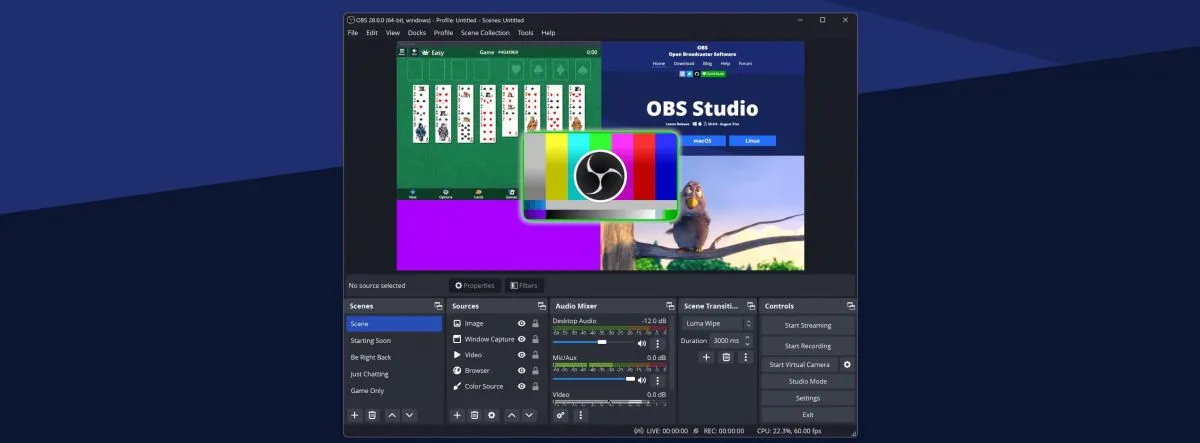Open the Edit menu

(372, 33)
